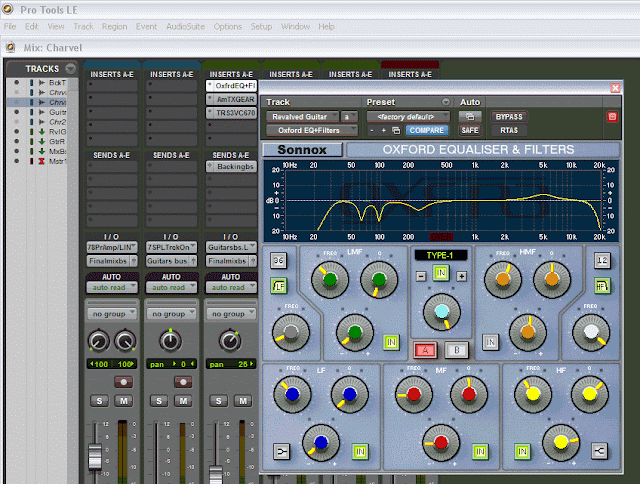Open the factory default preset dropdown

pos(408,117)
